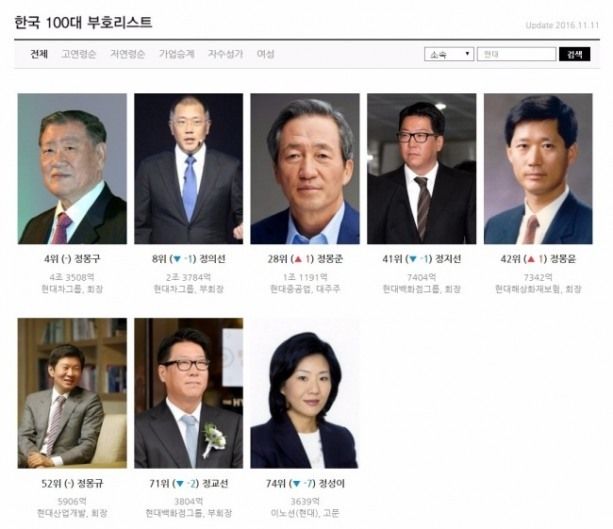Open the rank 4 정몽구 portrait thumbnail
This screenshot has width=613, height=529.
72,169
